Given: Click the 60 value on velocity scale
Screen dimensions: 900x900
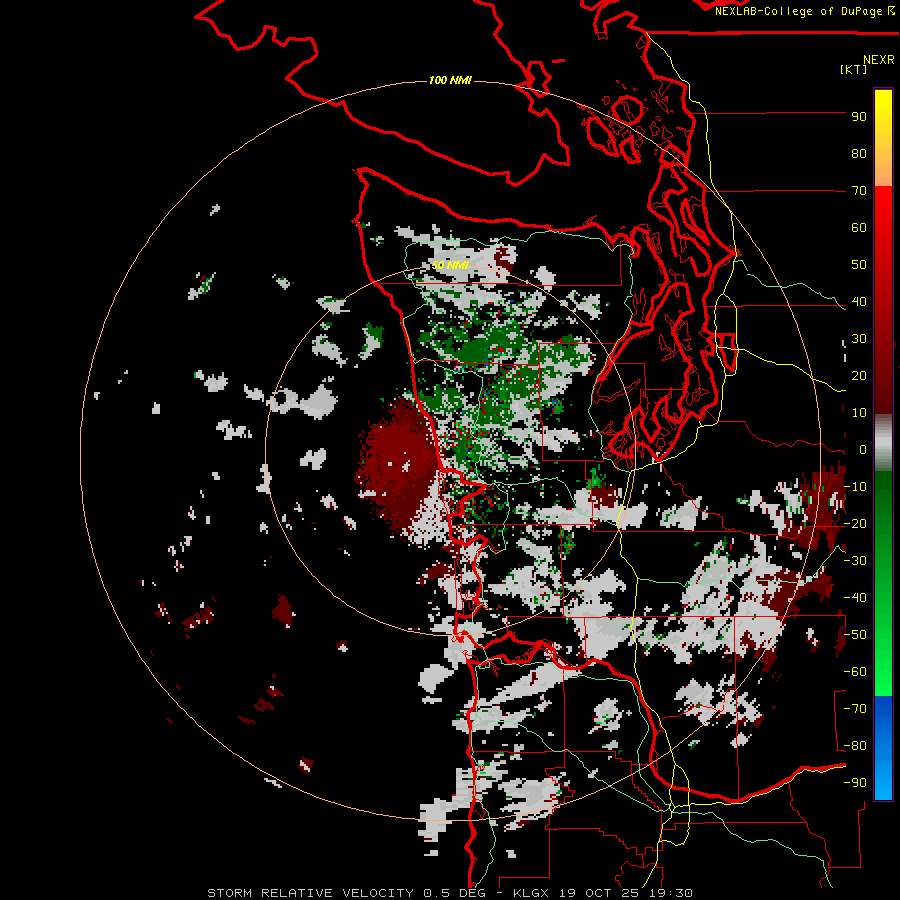Looking at the screenshot, I should pos(859,227).
